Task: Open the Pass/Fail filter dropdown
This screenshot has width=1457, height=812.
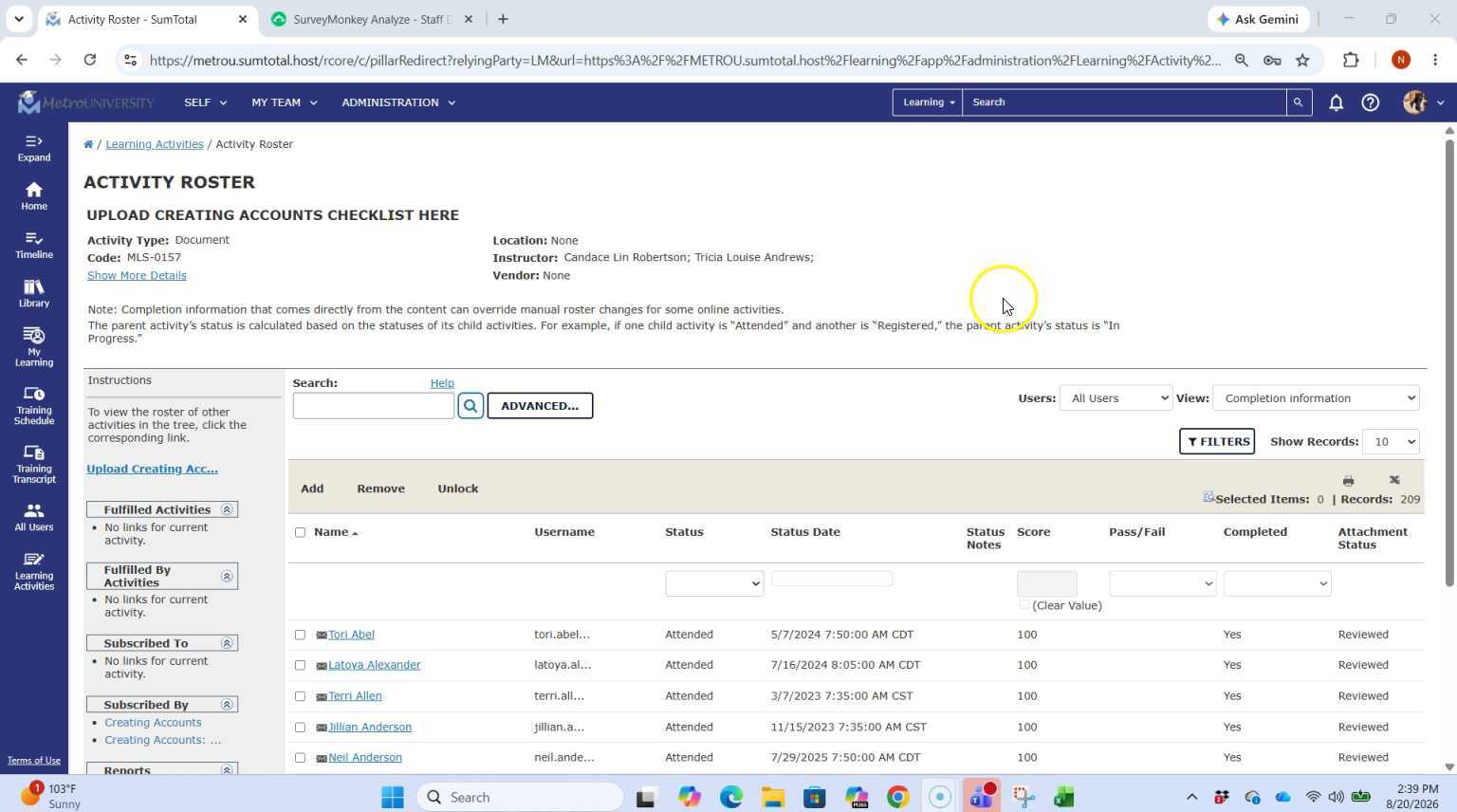Action: [x=1162, y=583]
